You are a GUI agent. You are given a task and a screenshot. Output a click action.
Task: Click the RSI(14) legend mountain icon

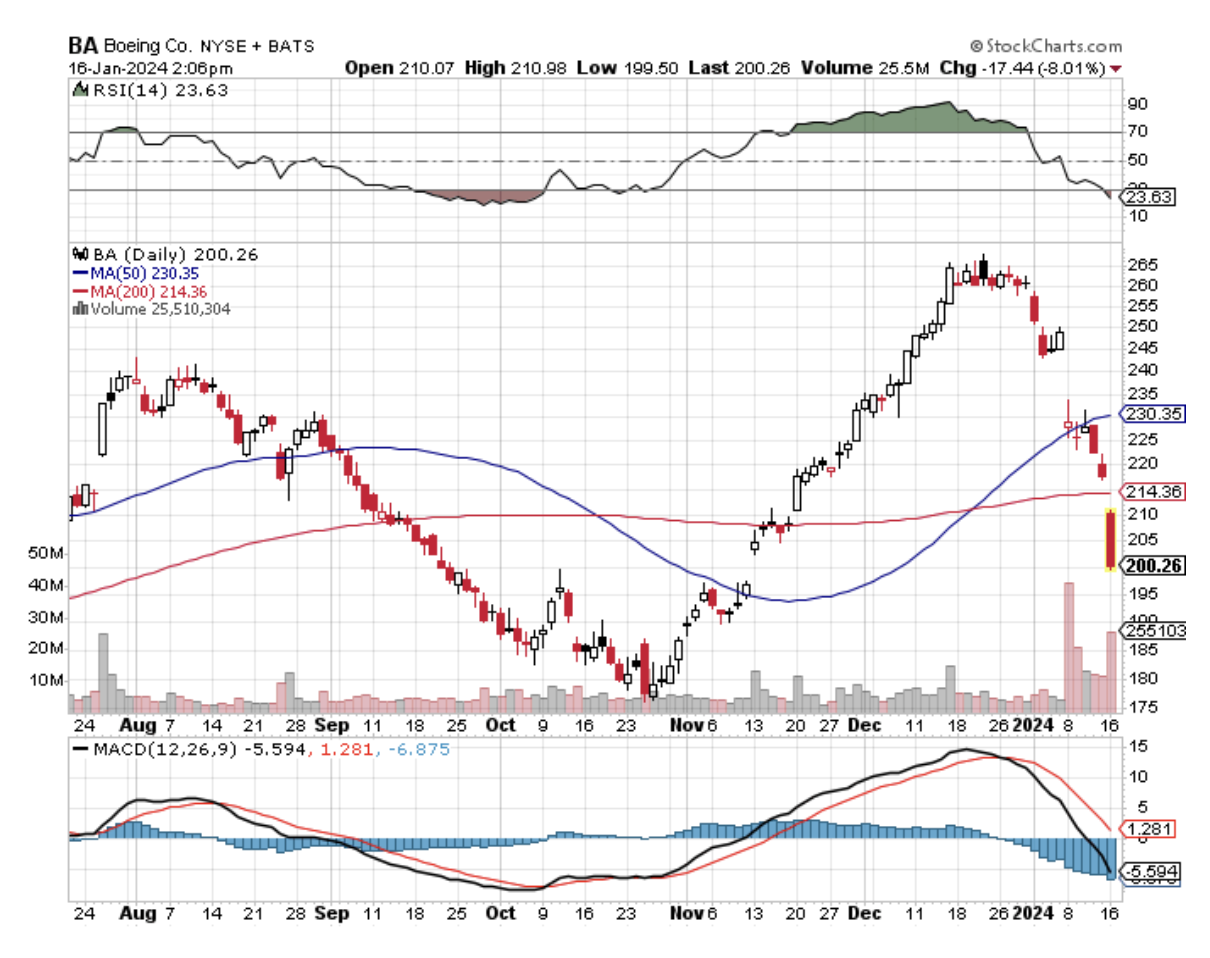(78, 90)
